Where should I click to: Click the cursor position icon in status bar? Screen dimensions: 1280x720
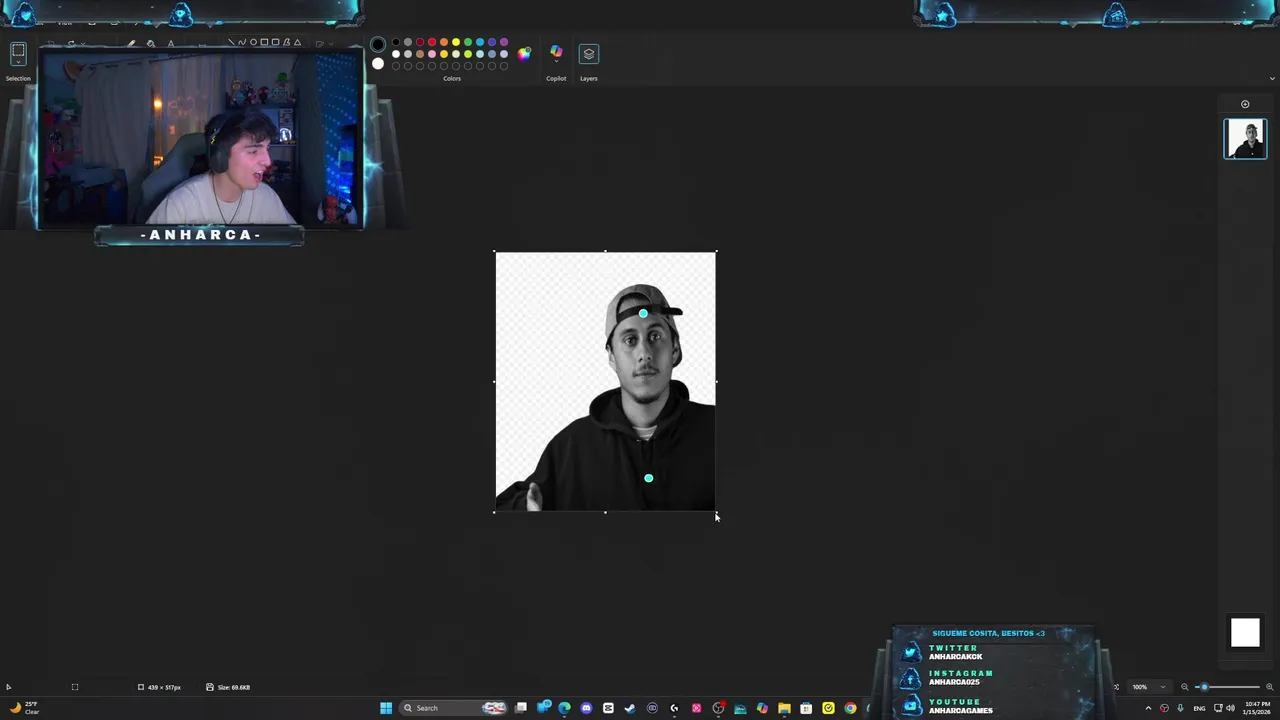(8, 687)
